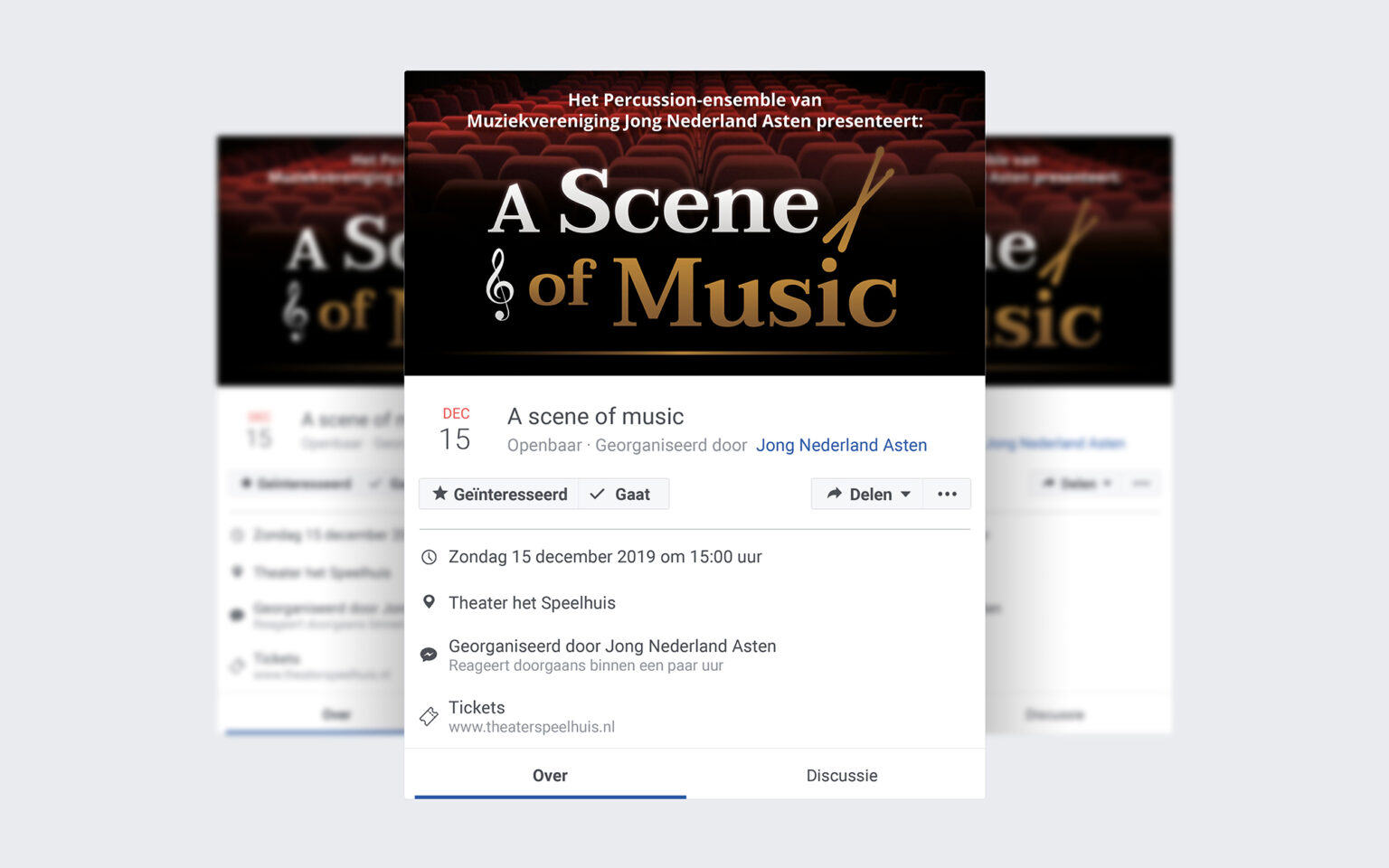Click the ticket icon next to Tickets

(429, 715)
